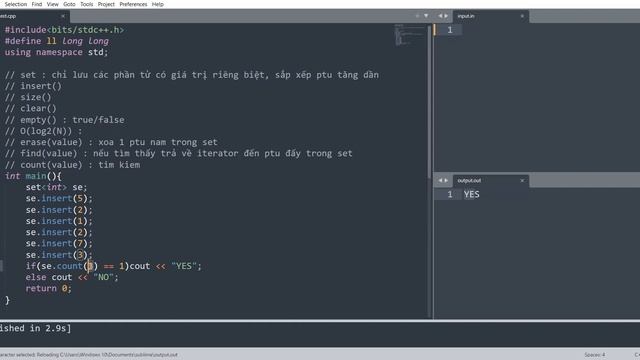
Task: Click the YES text in output.out
Action: click(x=471, y=194)
